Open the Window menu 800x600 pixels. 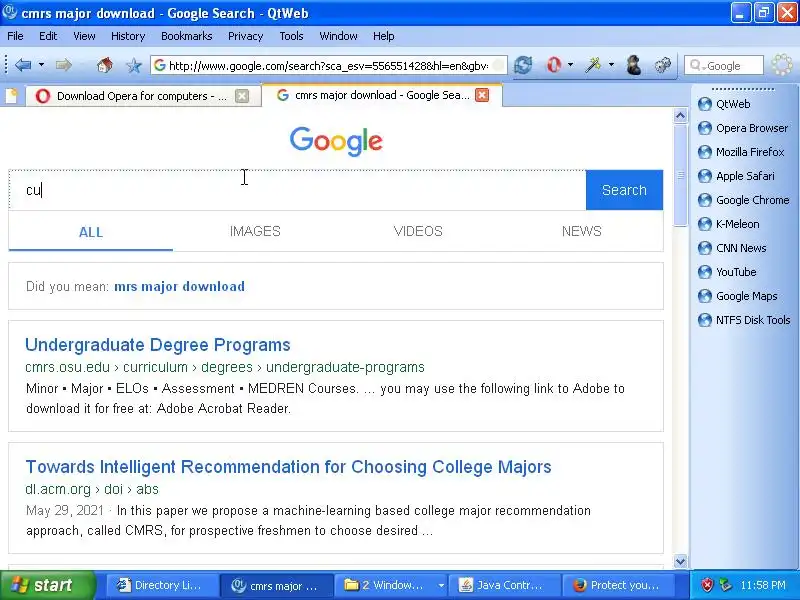338,36
